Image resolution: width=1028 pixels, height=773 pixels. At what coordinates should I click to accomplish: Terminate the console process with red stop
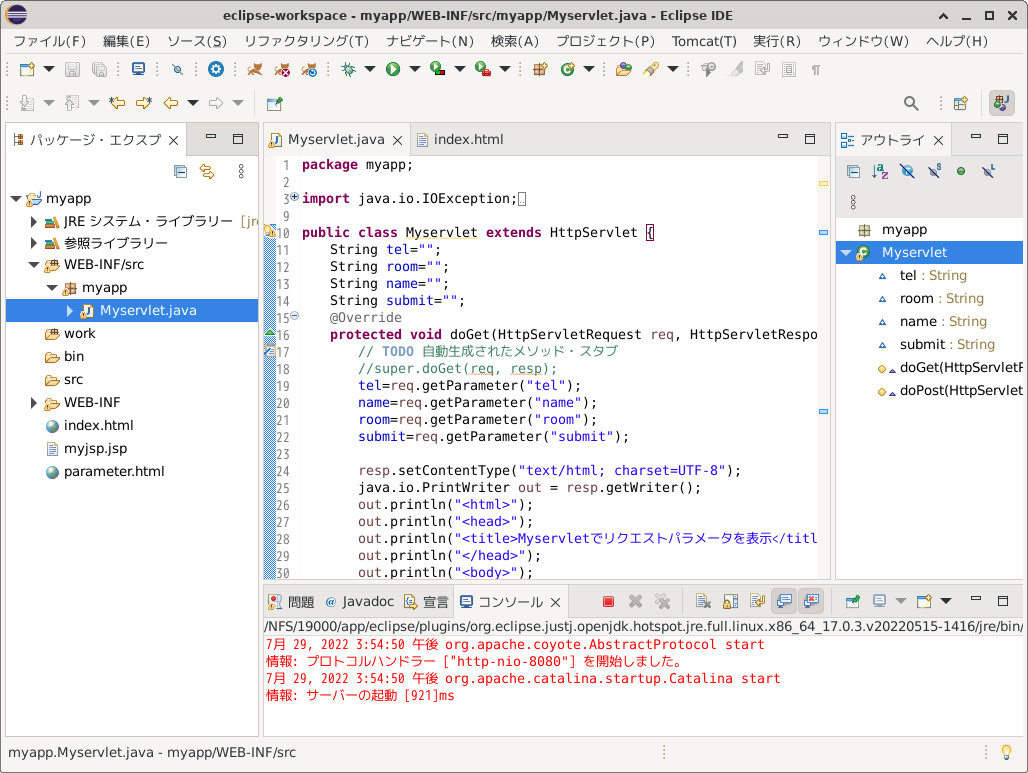(x=608, y=601)
